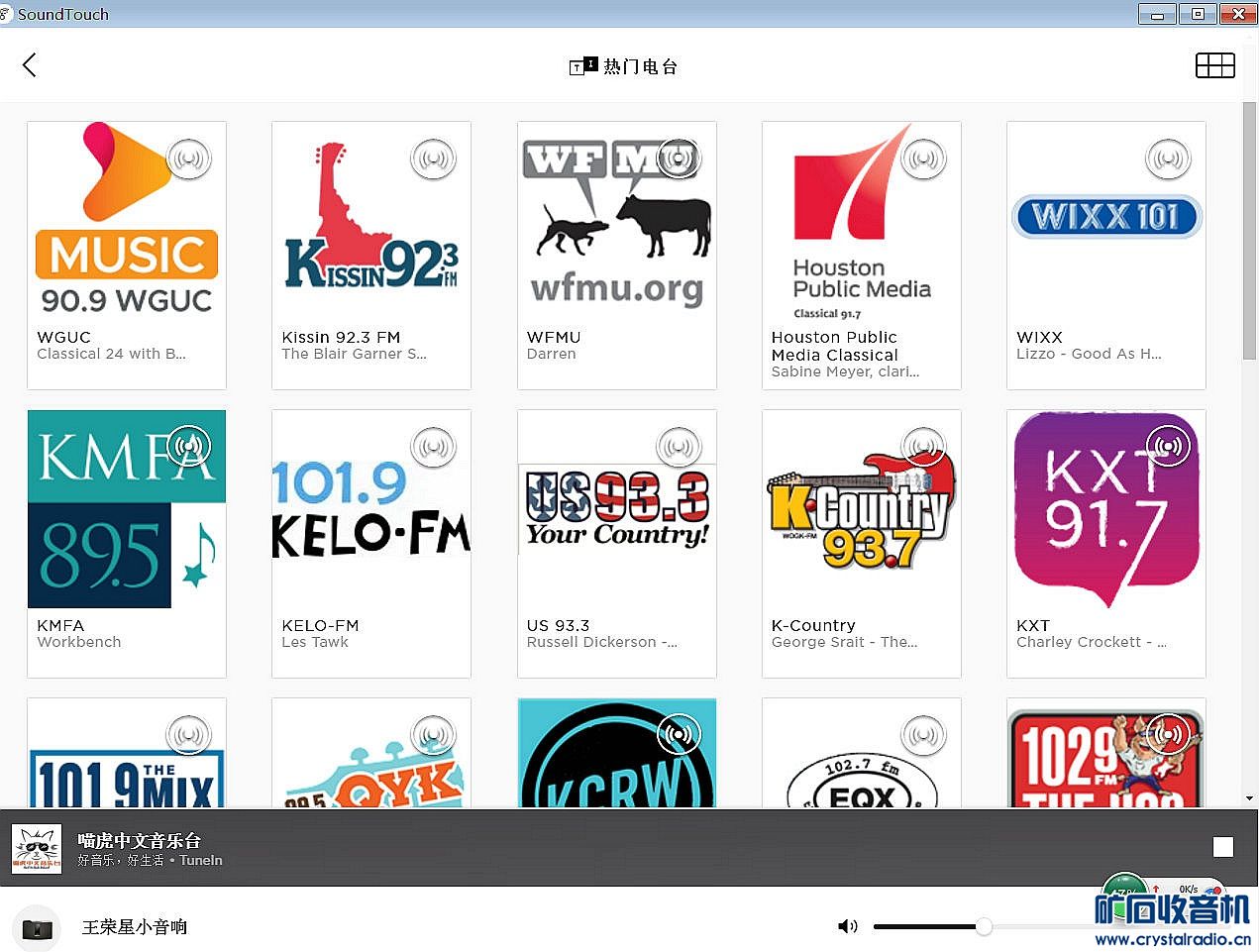Click the KMFA station name

tap(60, 625)
